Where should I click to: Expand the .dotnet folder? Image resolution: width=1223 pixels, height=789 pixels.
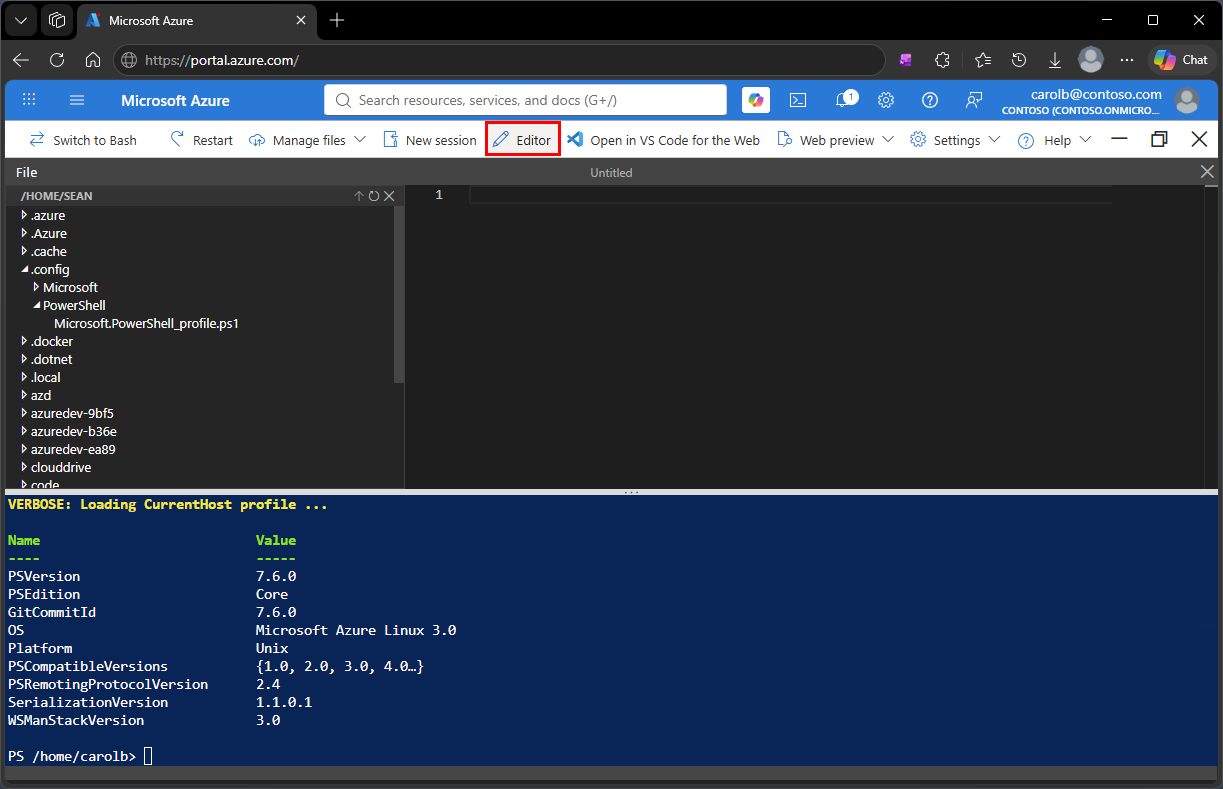click(x=25, y=359)
